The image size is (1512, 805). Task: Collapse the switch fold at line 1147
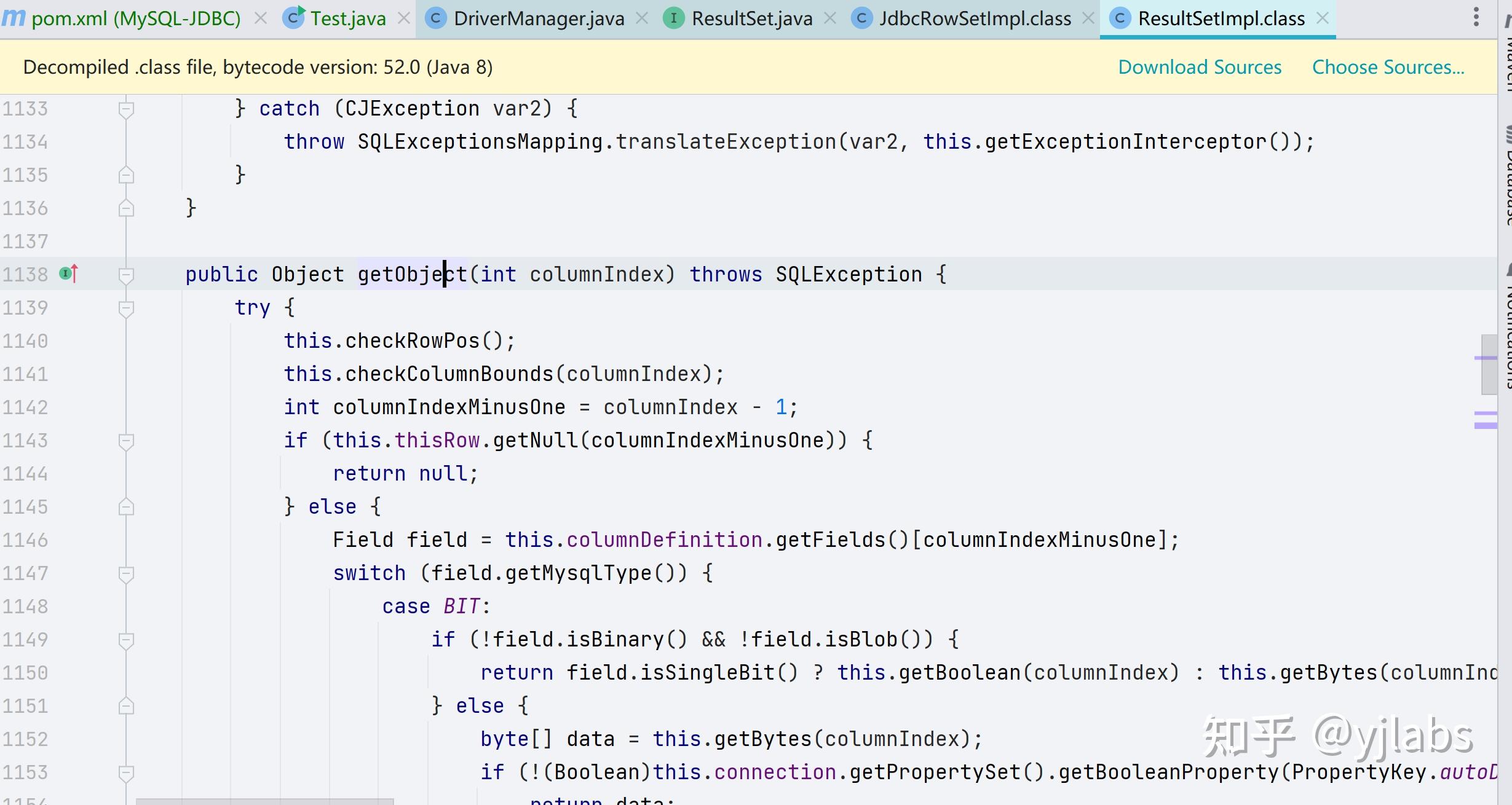tap(126, 574)
